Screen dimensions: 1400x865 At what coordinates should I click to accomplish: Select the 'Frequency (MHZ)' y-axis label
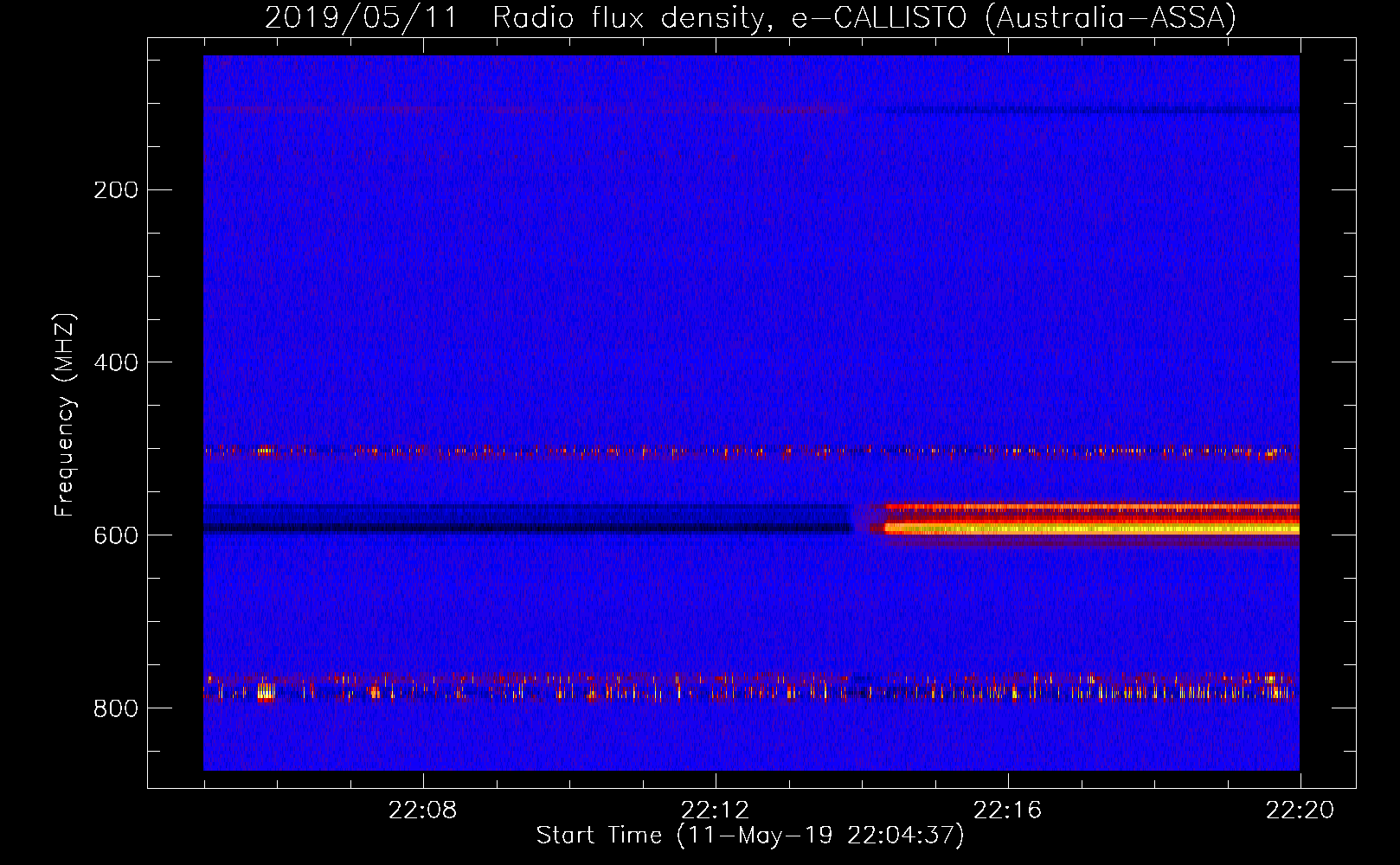click(65, 415)
